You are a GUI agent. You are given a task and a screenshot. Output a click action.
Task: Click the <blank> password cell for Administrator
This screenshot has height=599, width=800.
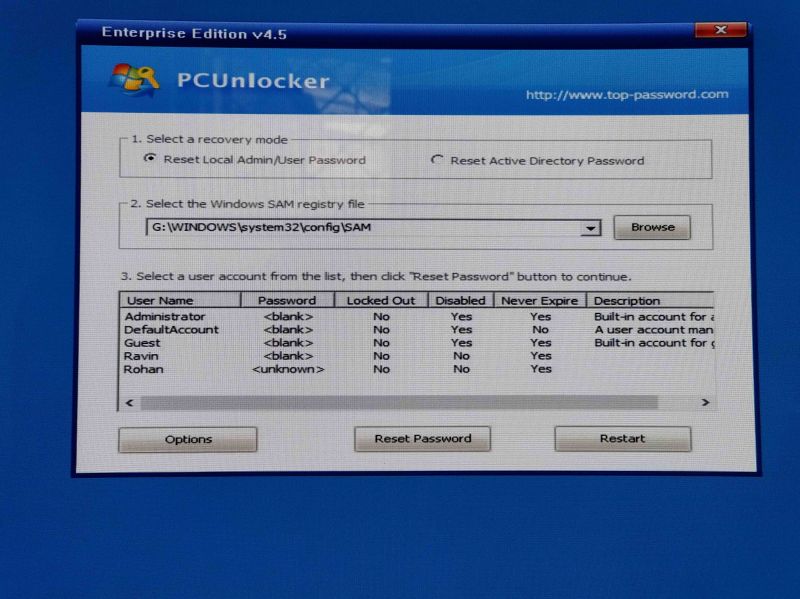(288, 316)
